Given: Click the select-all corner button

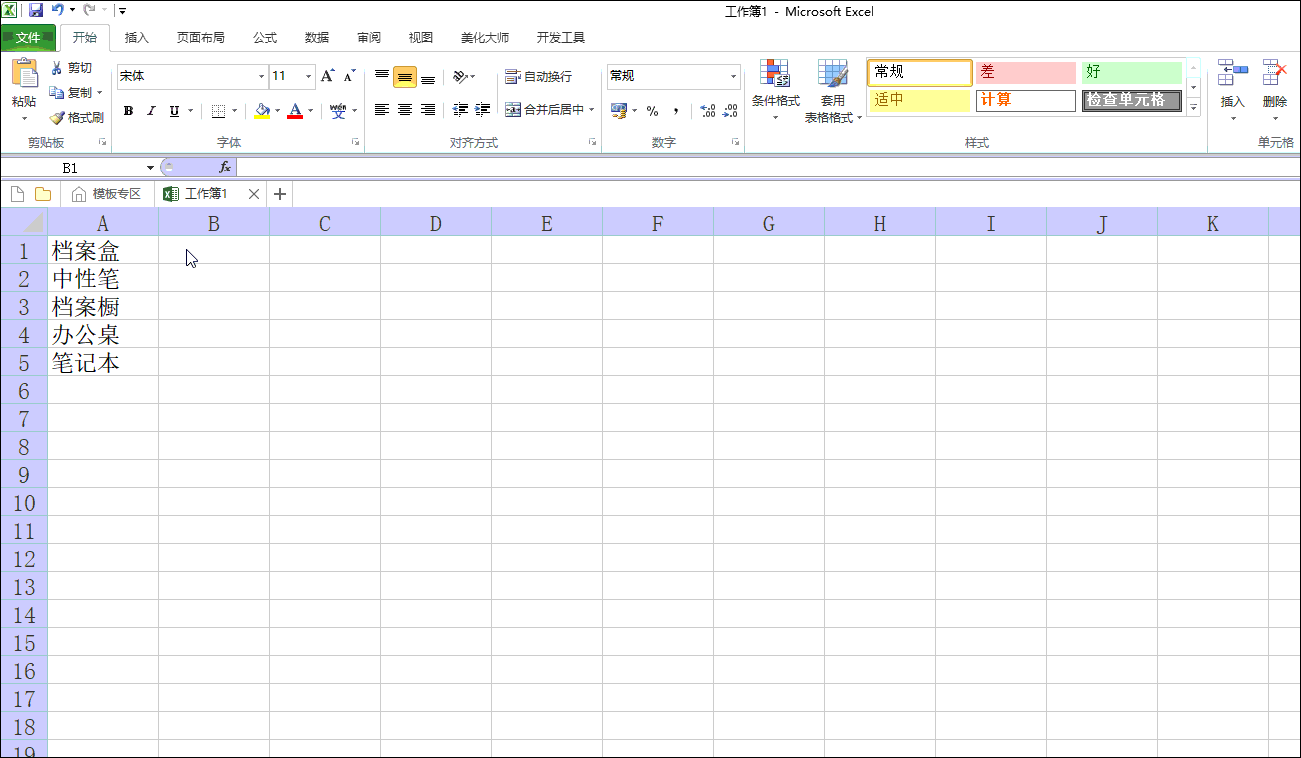Looking at the screenshot, I should coord(24,222).
